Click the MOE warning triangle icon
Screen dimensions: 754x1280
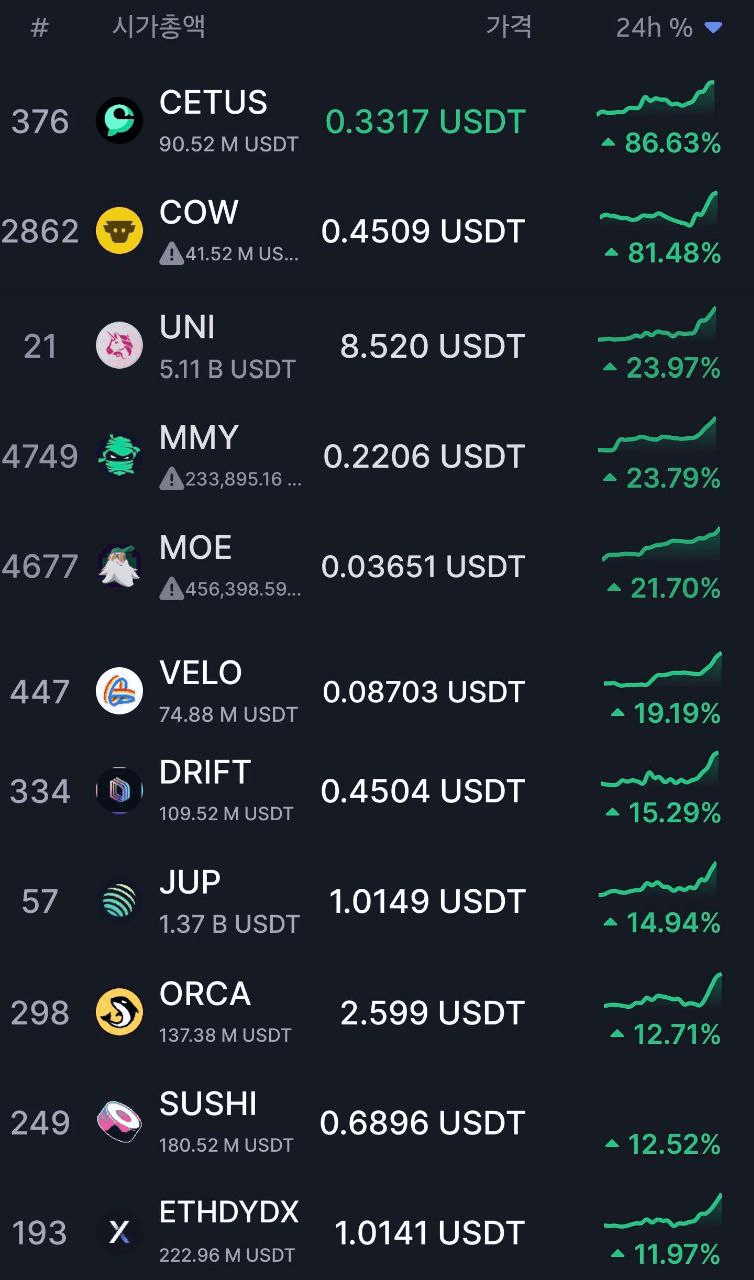click(171, 589)
